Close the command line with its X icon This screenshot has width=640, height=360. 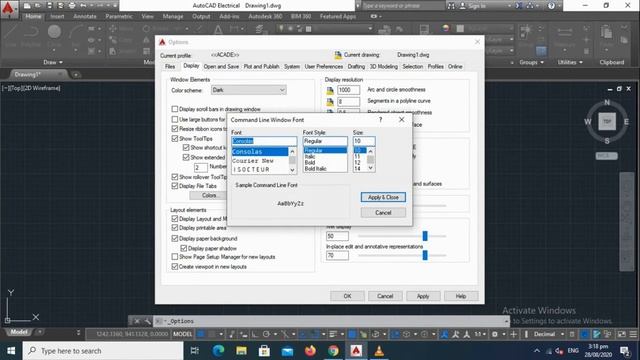(138, 321)
